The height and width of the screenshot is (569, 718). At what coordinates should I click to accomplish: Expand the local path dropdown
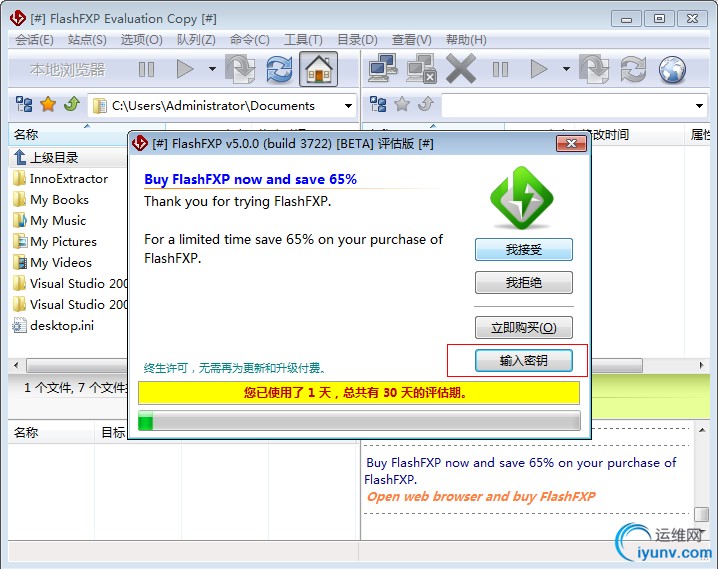348,106
